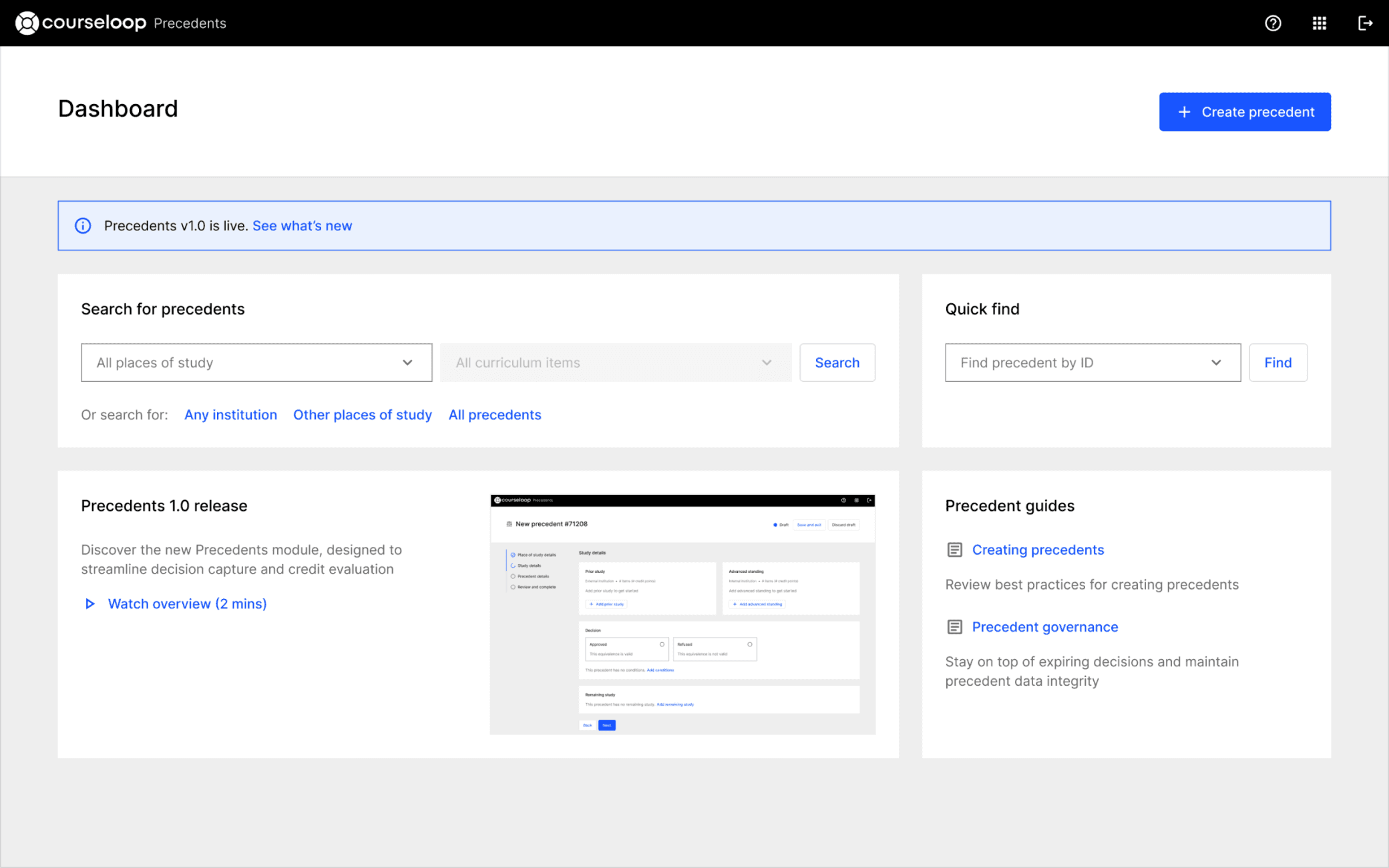Click the courseloop logo icon

27,23
